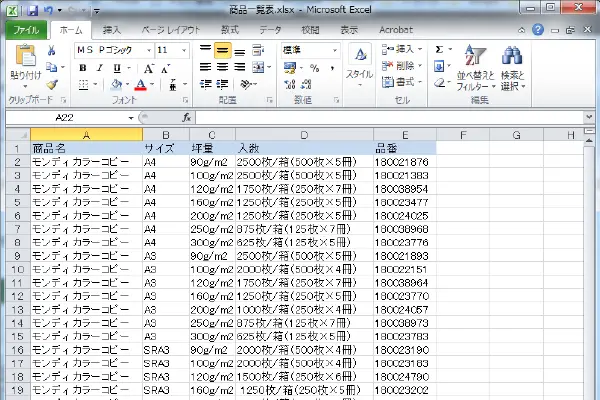This screenshot has height=400, width=600.
Task: Click the phonetic guide icon
Action: coord(173,85)
